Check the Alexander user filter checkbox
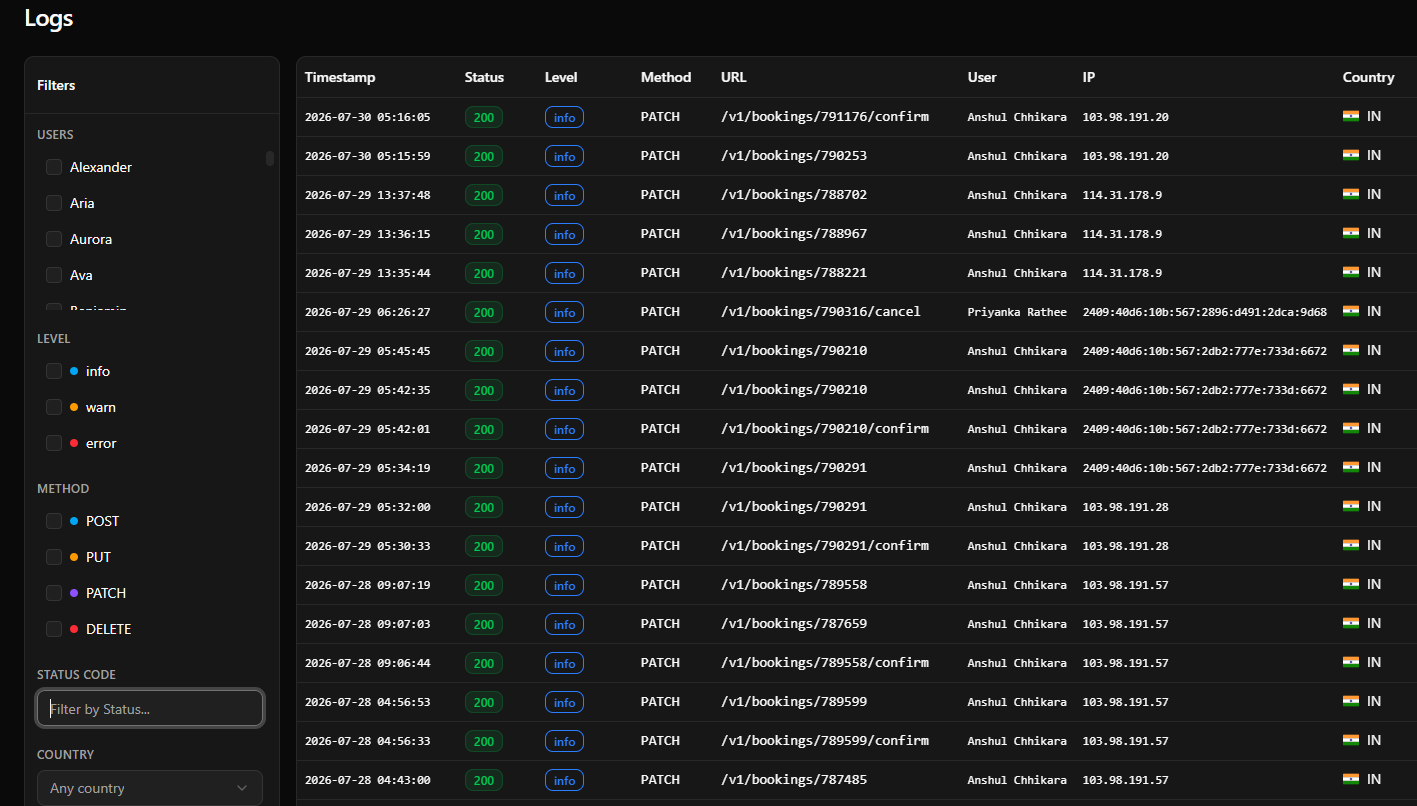This screenshot has width=1417, height=806. tap(54, 167)
